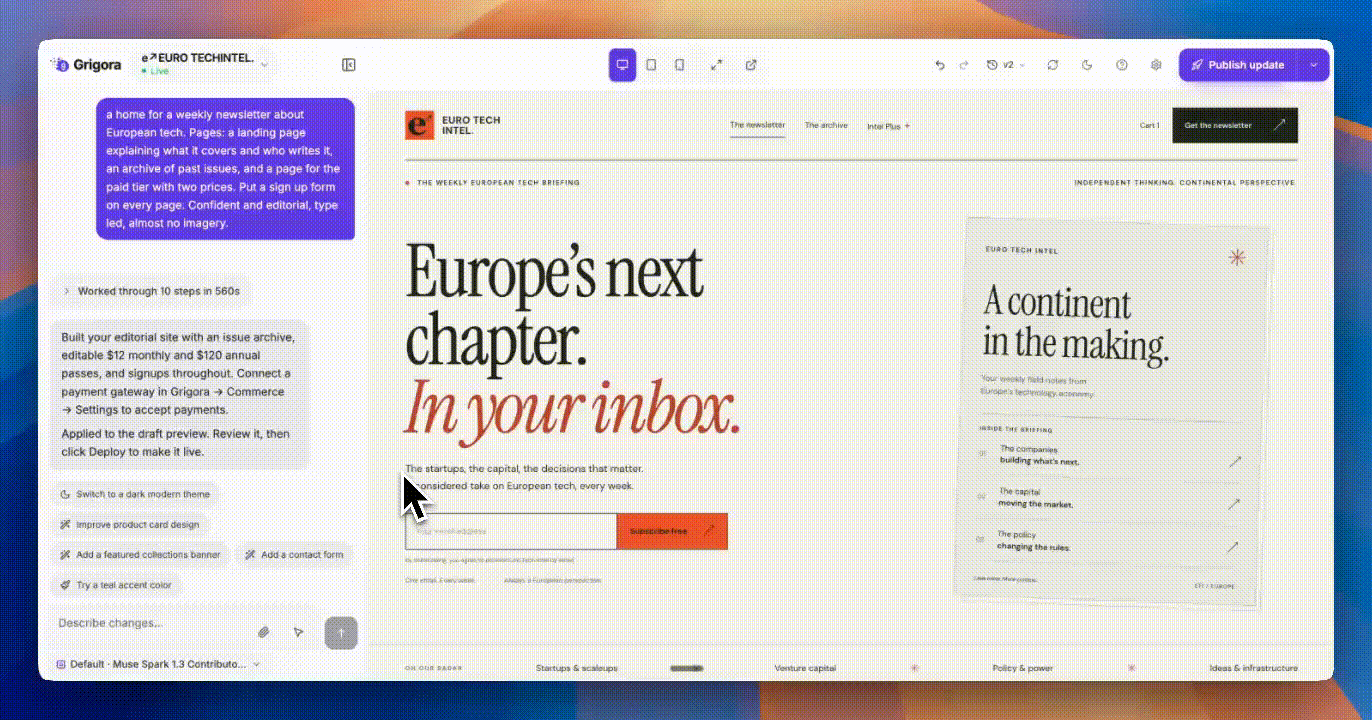Switch preview to tablet view
This screenshot has height=720, width=1372.
coord(651,65)
